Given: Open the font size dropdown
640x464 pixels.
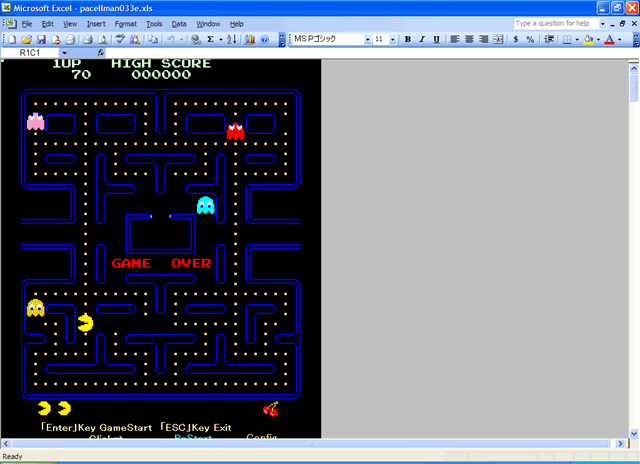Looking at the screenshot, I should point(395,39).
